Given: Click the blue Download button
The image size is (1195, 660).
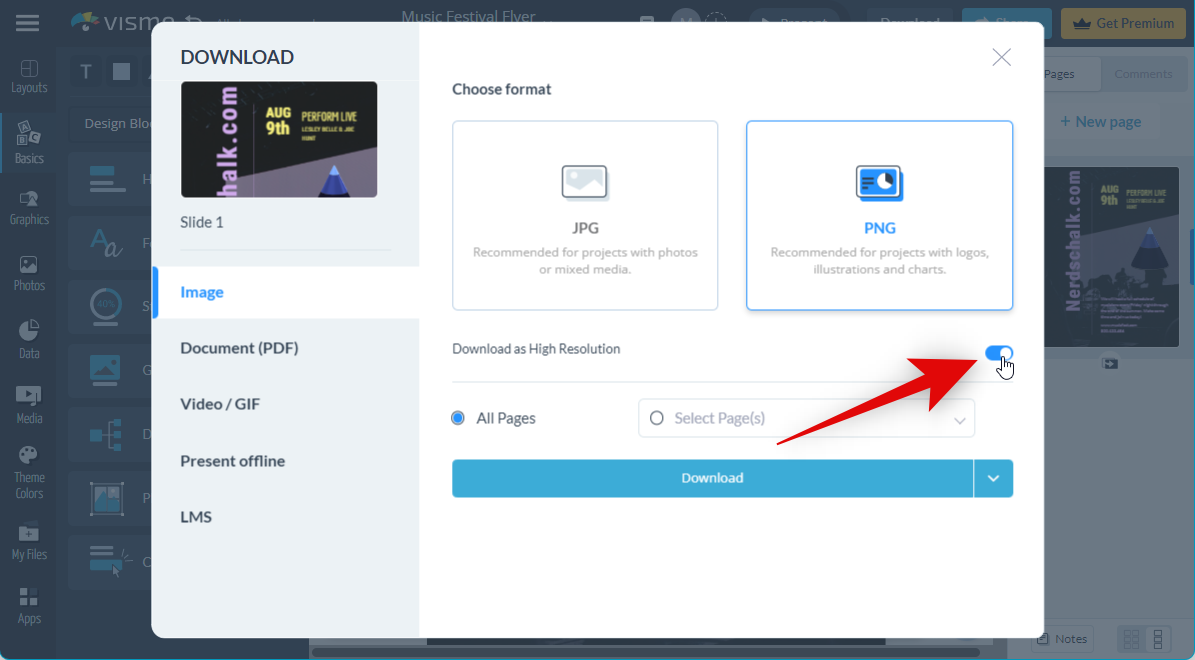Looking at the screenshot, I should tap(713, 478).
